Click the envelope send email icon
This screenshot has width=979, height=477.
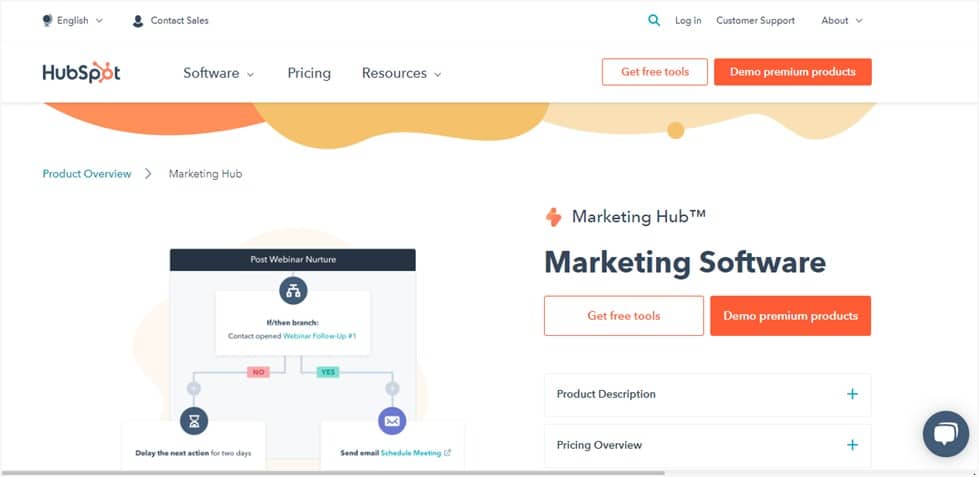coord(392,421)
